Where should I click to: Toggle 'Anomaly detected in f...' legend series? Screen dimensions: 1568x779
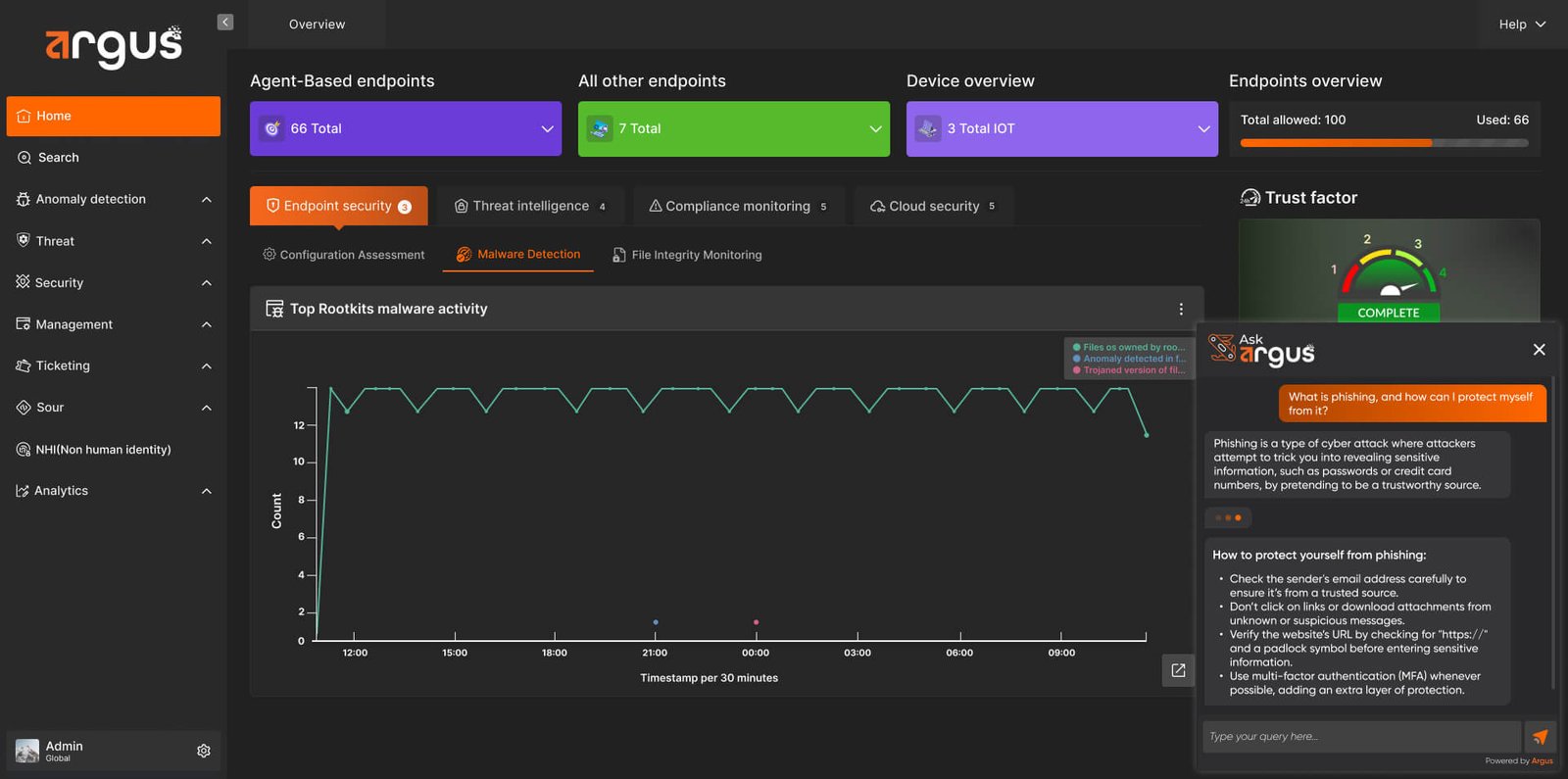coord(1129,359)
